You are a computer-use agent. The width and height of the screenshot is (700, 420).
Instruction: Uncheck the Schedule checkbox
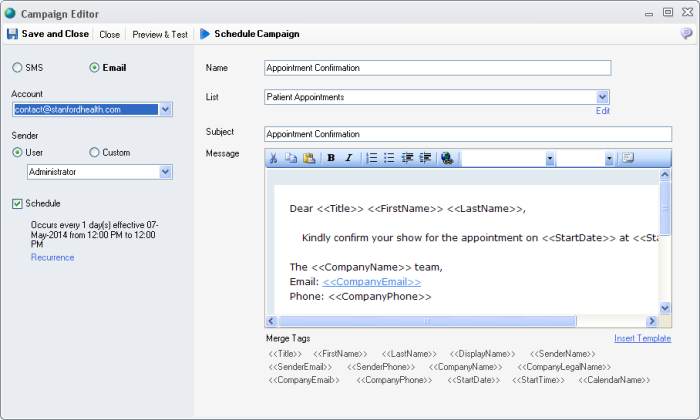pos(18,204)
